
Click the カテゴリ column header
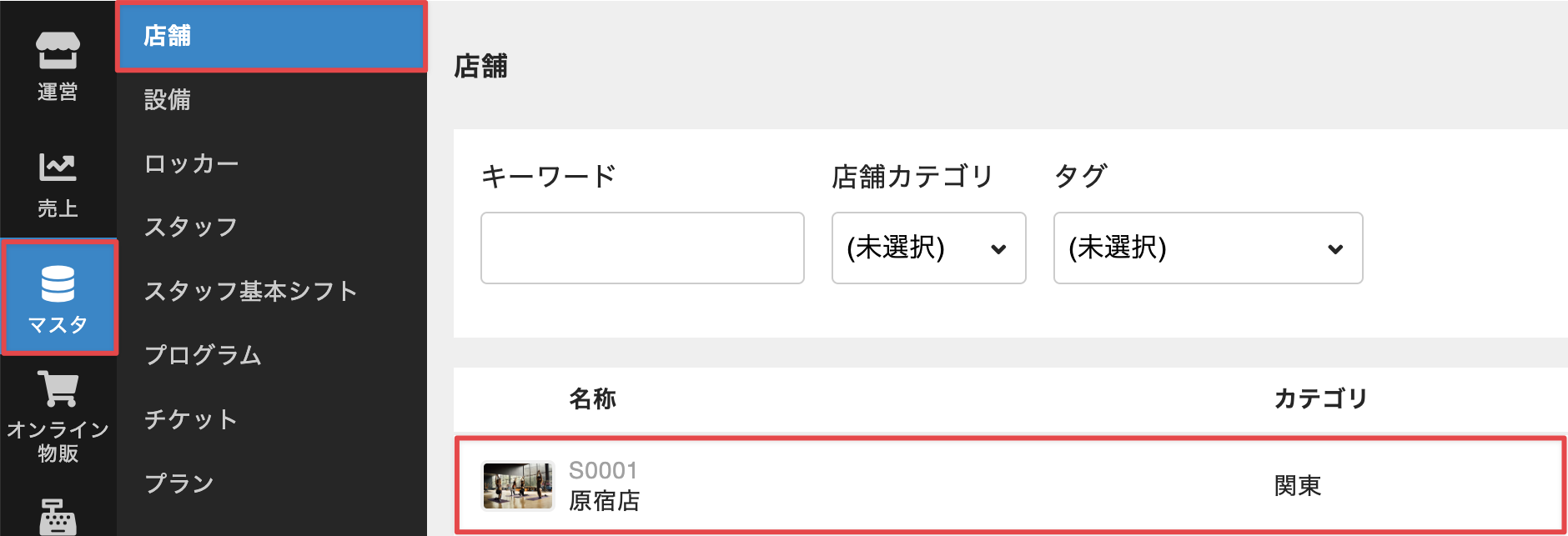tap(1321, 399)
